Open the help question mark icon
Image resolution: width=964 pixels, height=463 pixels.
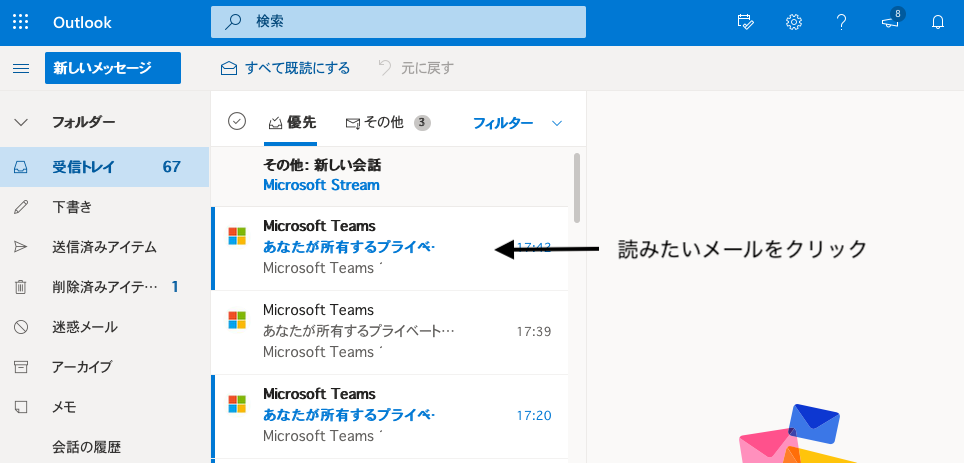(842, 22)
